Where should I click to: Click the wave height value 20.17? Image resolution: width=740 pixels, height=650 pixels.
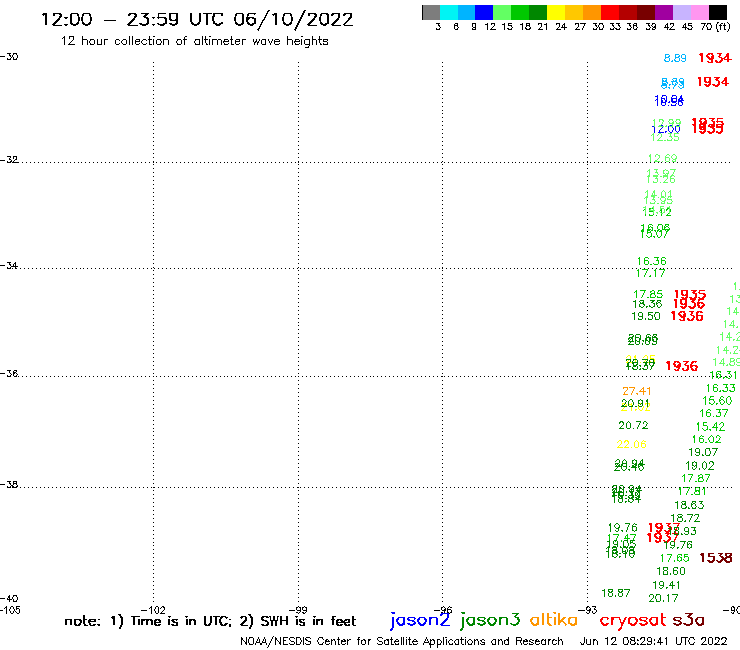[663, 598]
